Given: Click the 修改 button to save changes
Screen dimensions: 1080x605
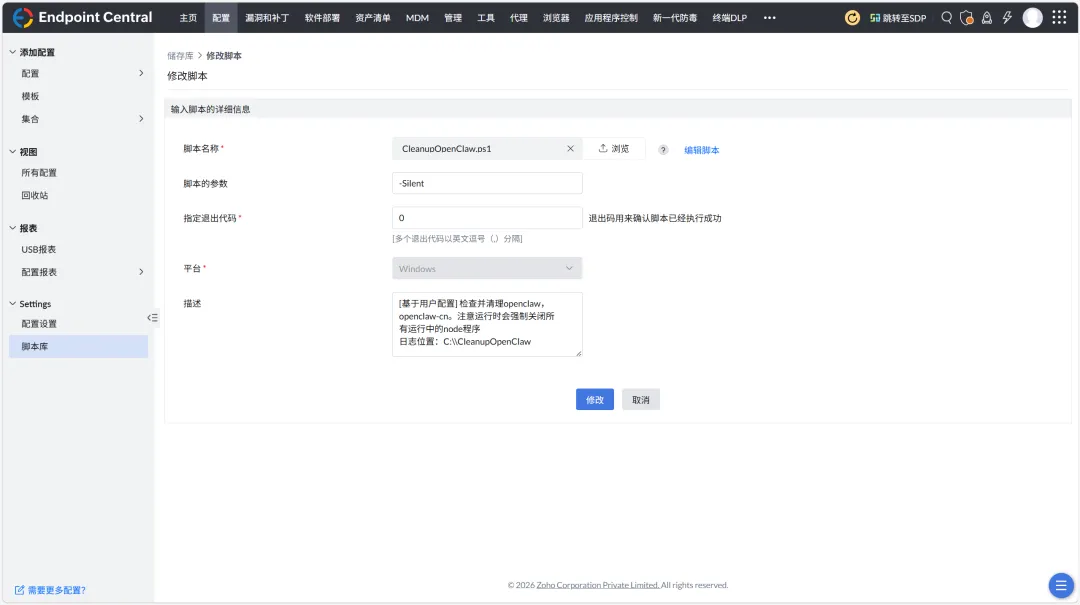Looking at the screenshot, I should point(594,399).
